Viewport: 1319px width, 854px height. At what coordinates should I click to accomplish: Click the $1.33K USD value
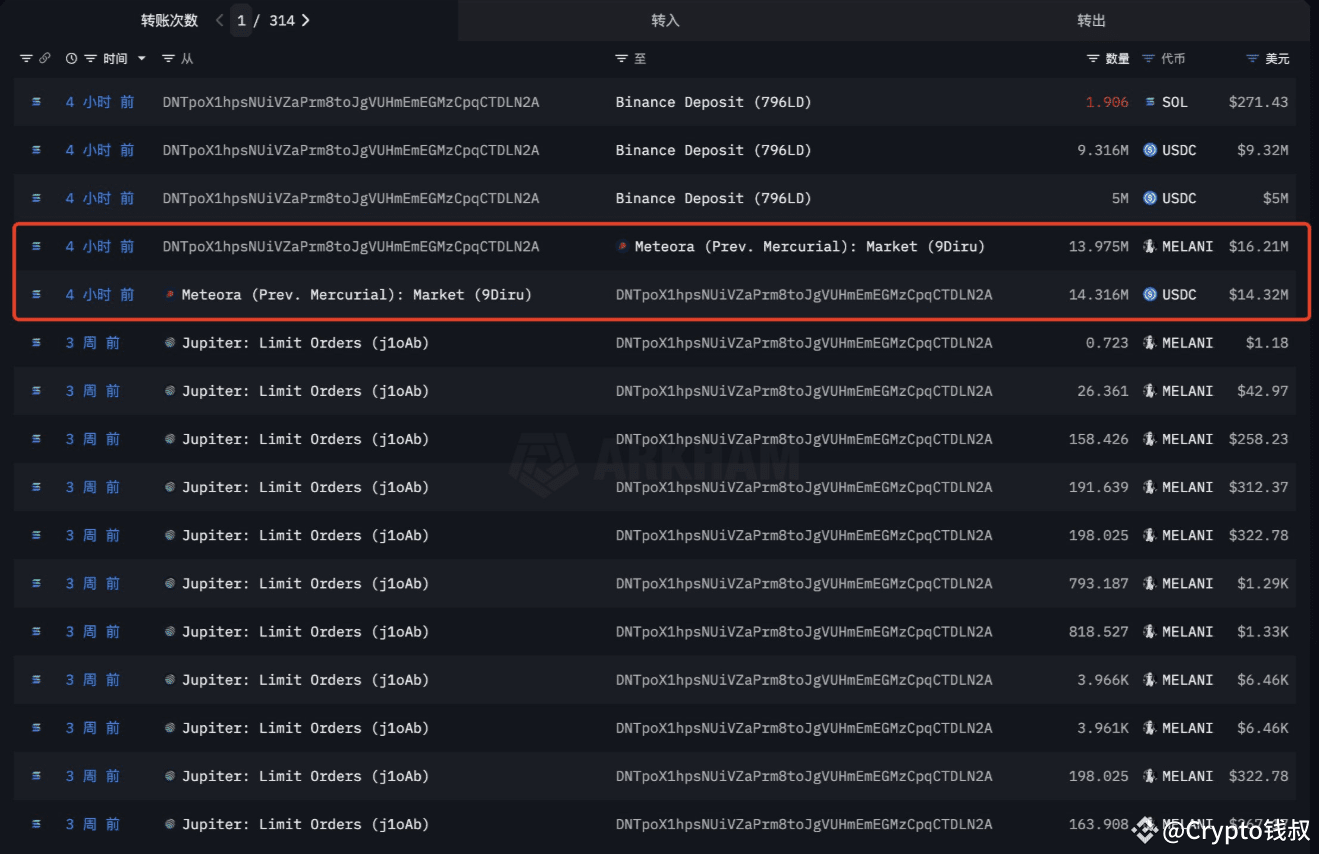click(1263, 632)
